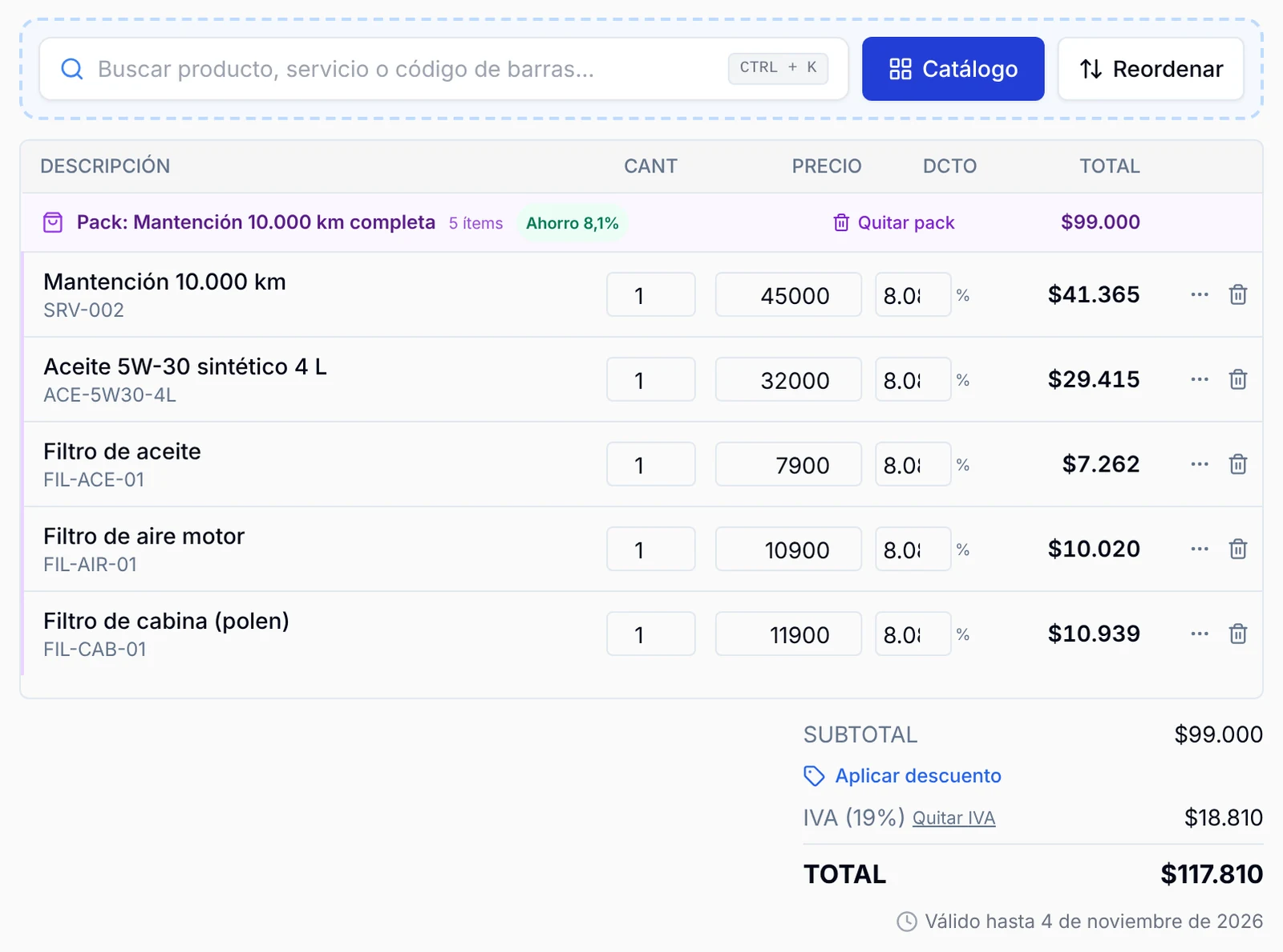Edit discount for Mantención 10.000 km
Viewport: 1283px width, 952px height.
pyautogui.click(x=913, y=294)
